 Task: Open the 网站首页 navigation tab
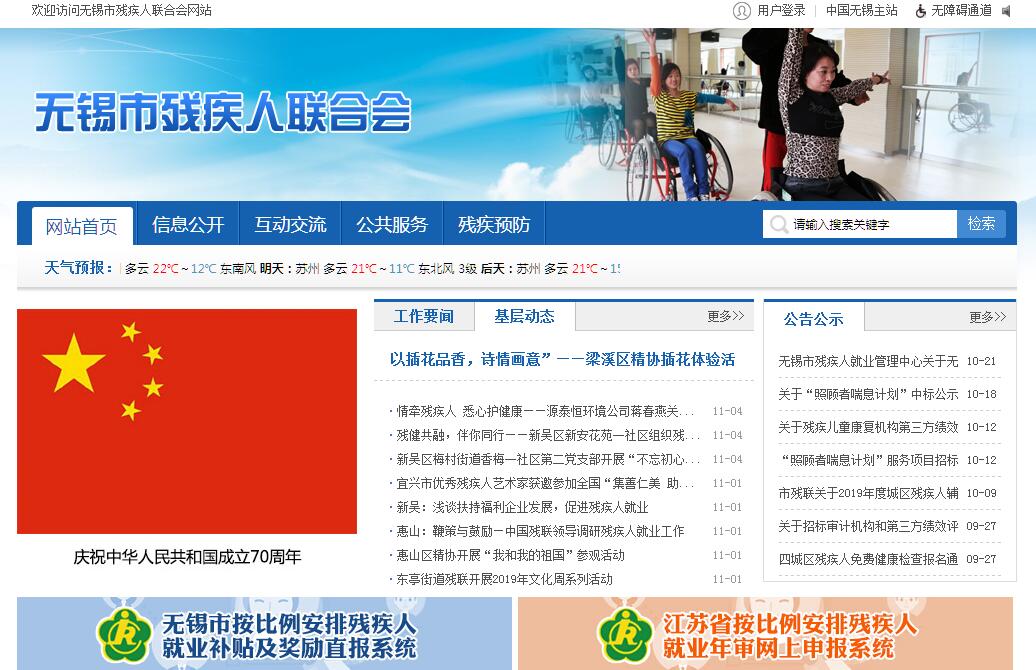[81, 226]
